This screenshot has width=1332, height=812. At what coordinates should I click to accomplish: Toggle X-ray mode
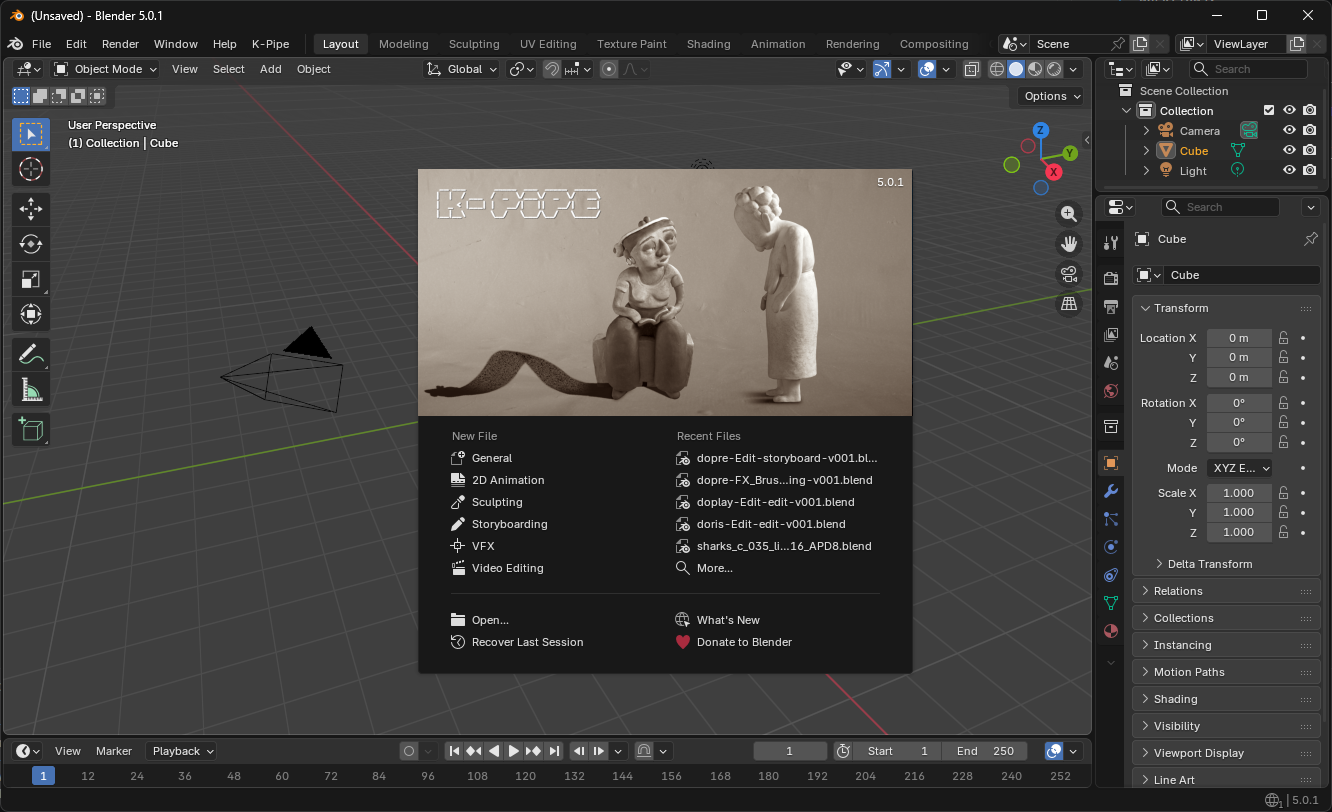click(972, 69)
